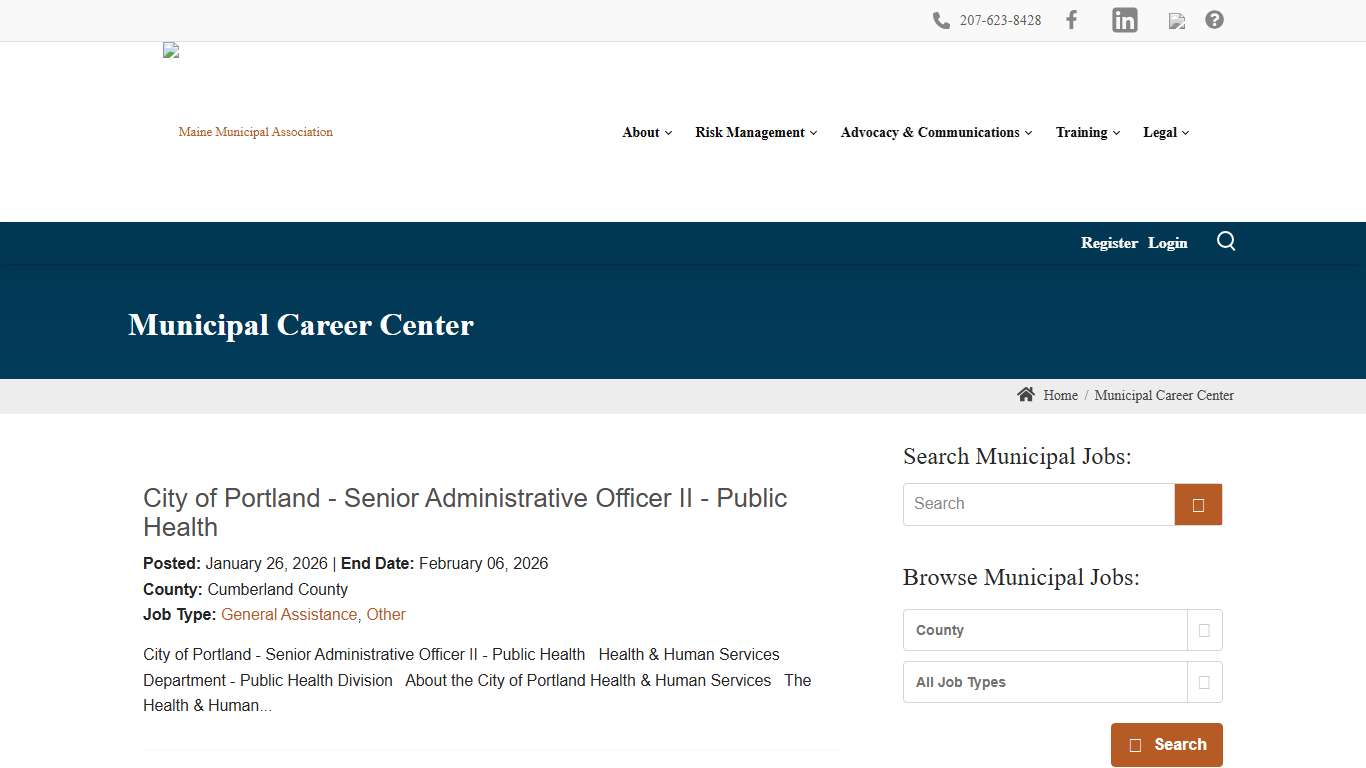Image resolution: width=1366 pixels, height=768 pixels.
Task: Open the LinkedIn page icon
Action: (x=1124, y=20)
